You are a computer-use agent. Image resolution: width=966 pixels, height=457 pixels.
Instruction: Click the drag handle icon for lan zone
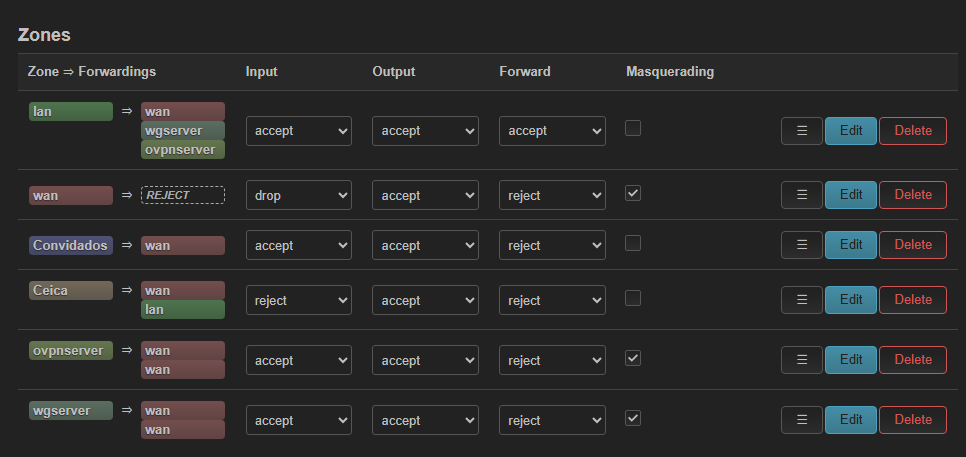pyautogui.click(x=801, y=131)
